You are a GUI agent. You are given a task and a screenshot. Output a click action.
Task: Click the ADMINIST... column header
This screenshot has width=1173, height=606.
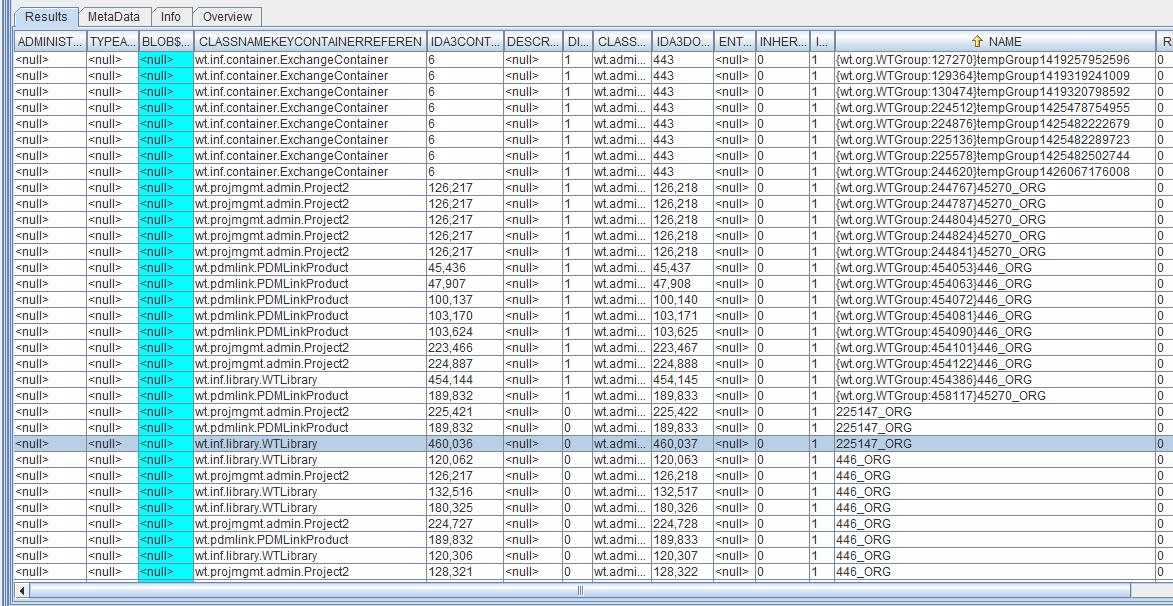50,42
